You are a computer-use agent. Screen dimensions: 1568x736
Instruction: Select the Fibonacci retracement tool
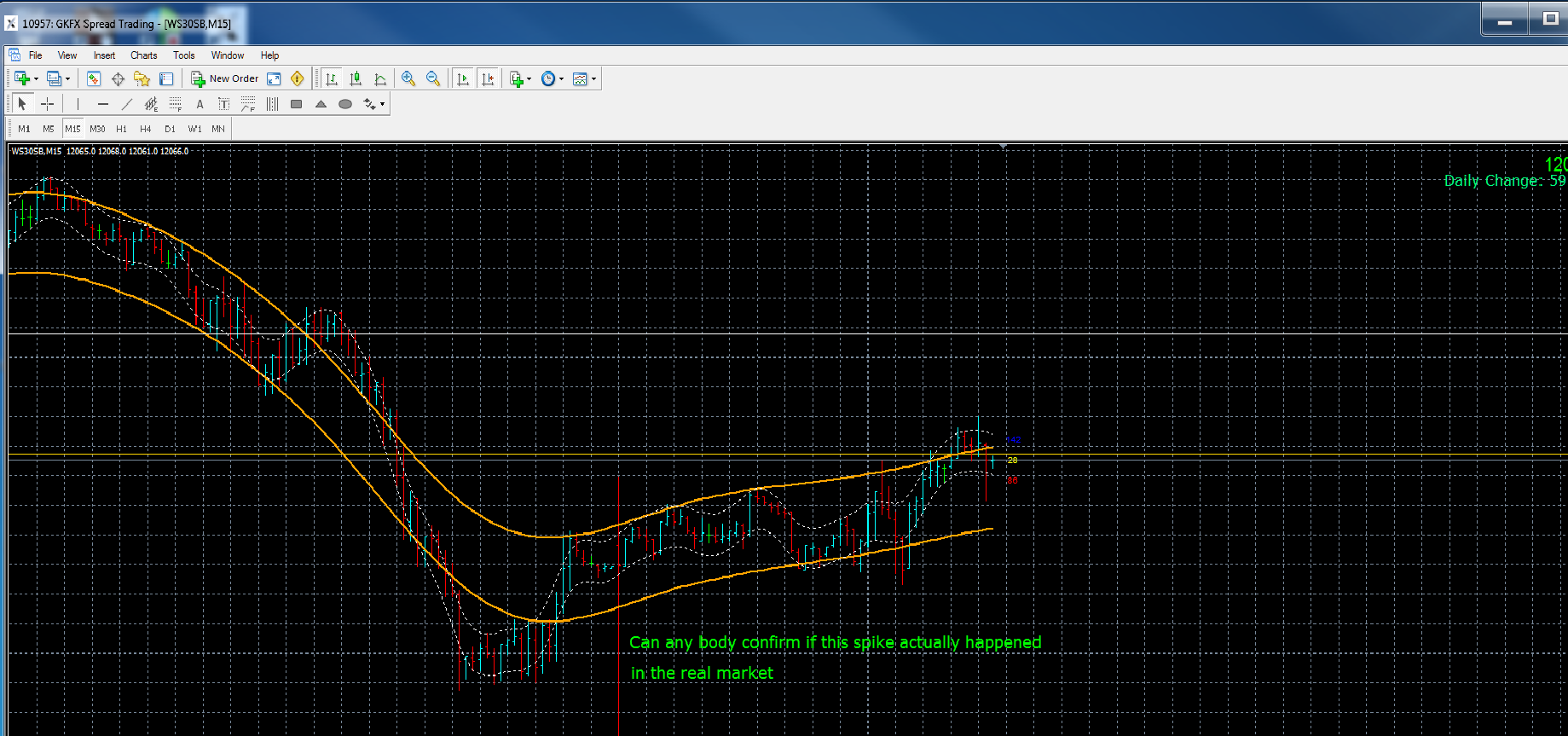coord(176,104)
